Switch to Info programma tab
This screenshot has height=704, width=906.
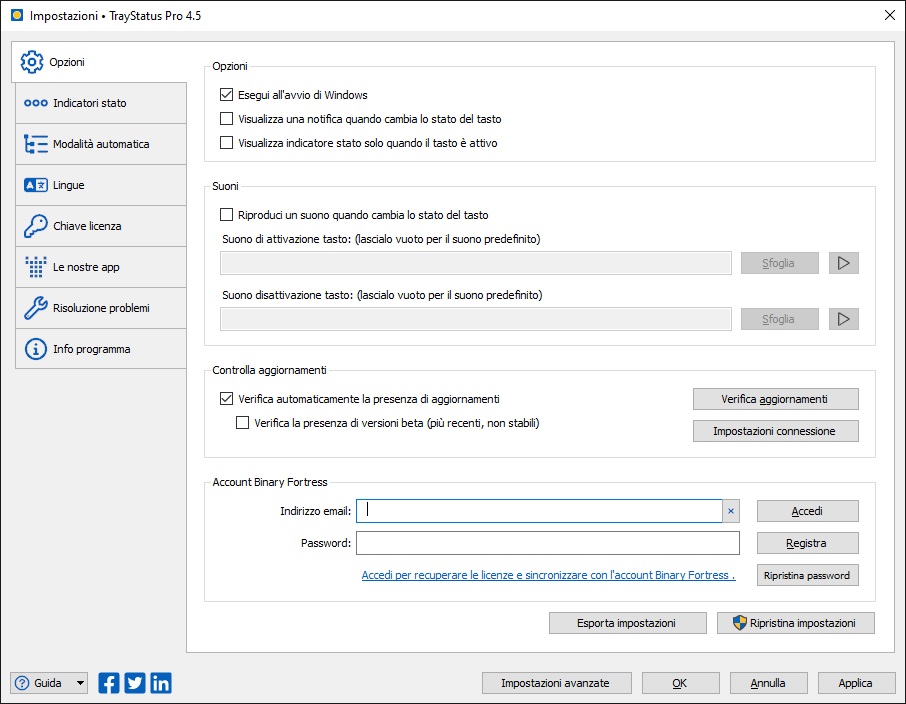(101, 349)
